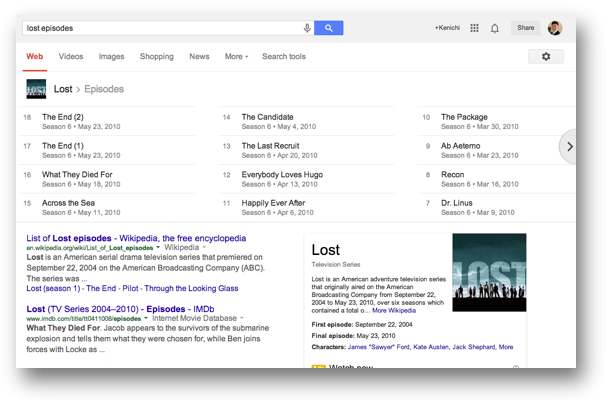Image resolution: width=606 pixels, height=400 pixels.
Task: Click the Lost breadcrumb link
Action: click(63, 89)
